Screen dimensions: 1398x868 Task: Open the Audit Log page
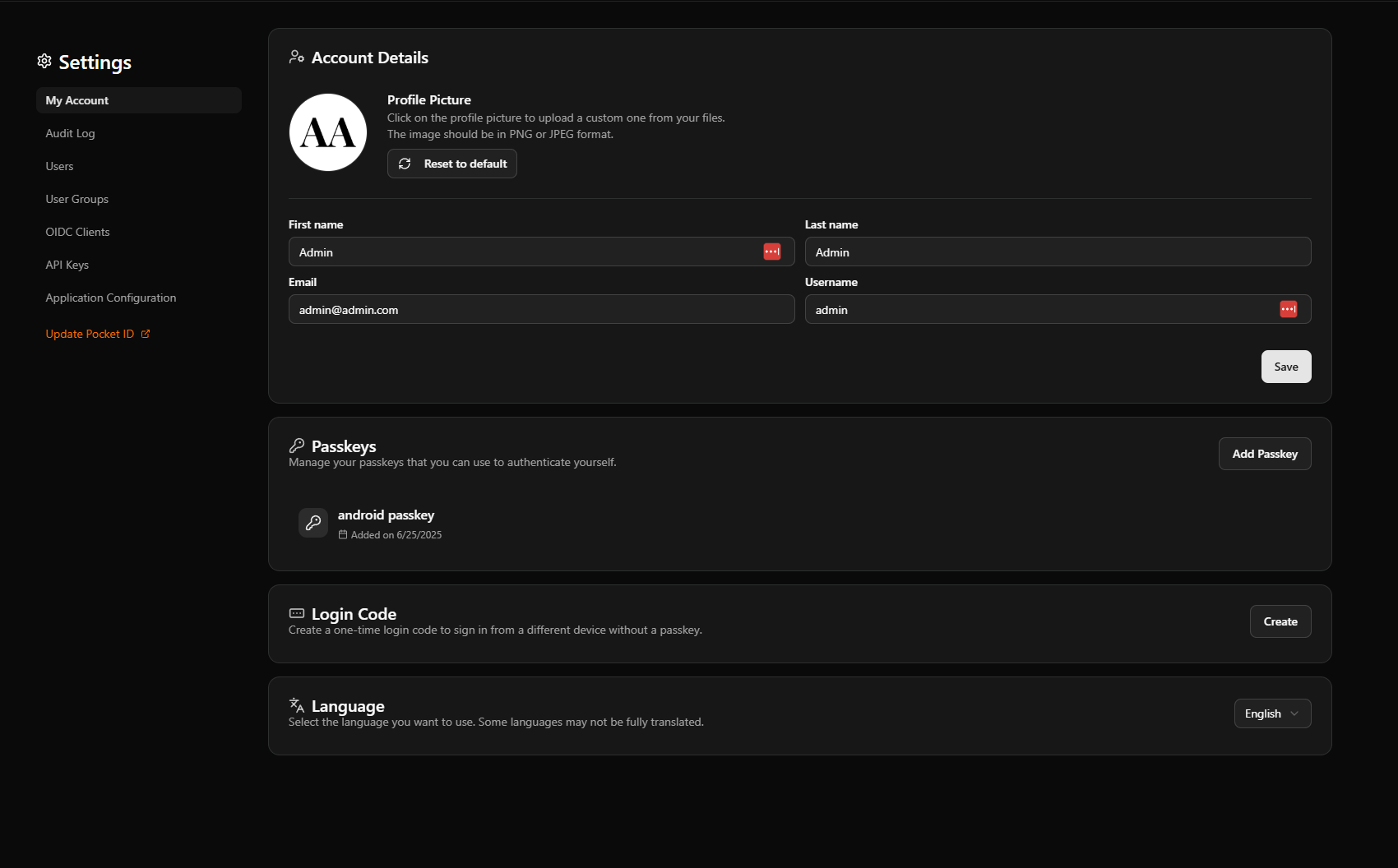click(x=71, y=133)
